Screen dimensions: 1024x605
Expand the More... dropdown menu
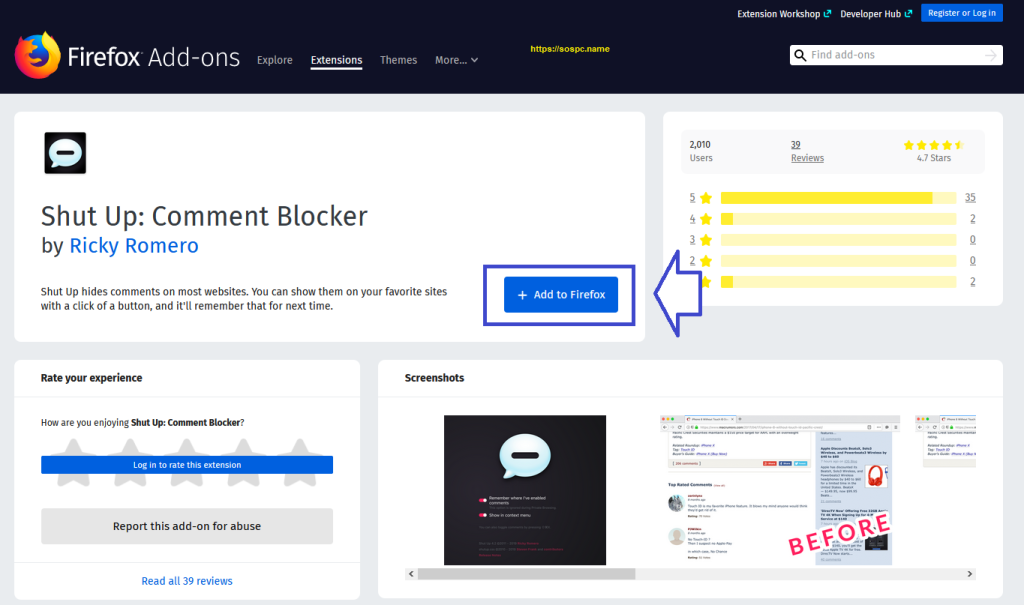pos(456,60)
